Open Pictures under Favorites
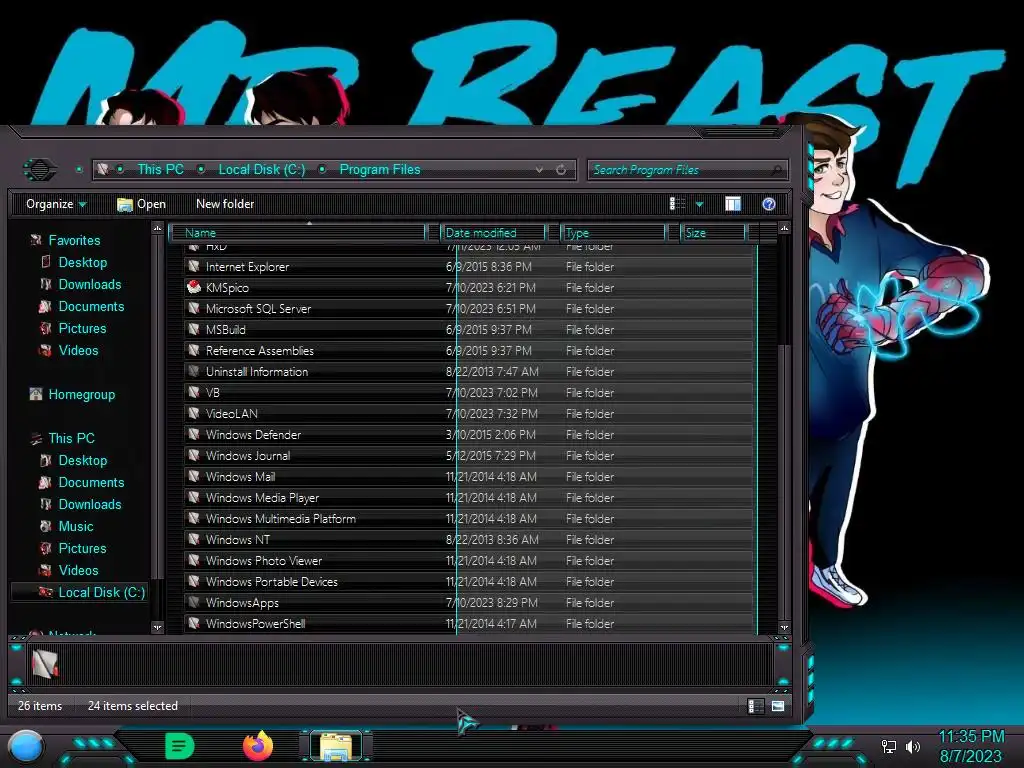Screen dimensions: 1024x768 [82, 328]
